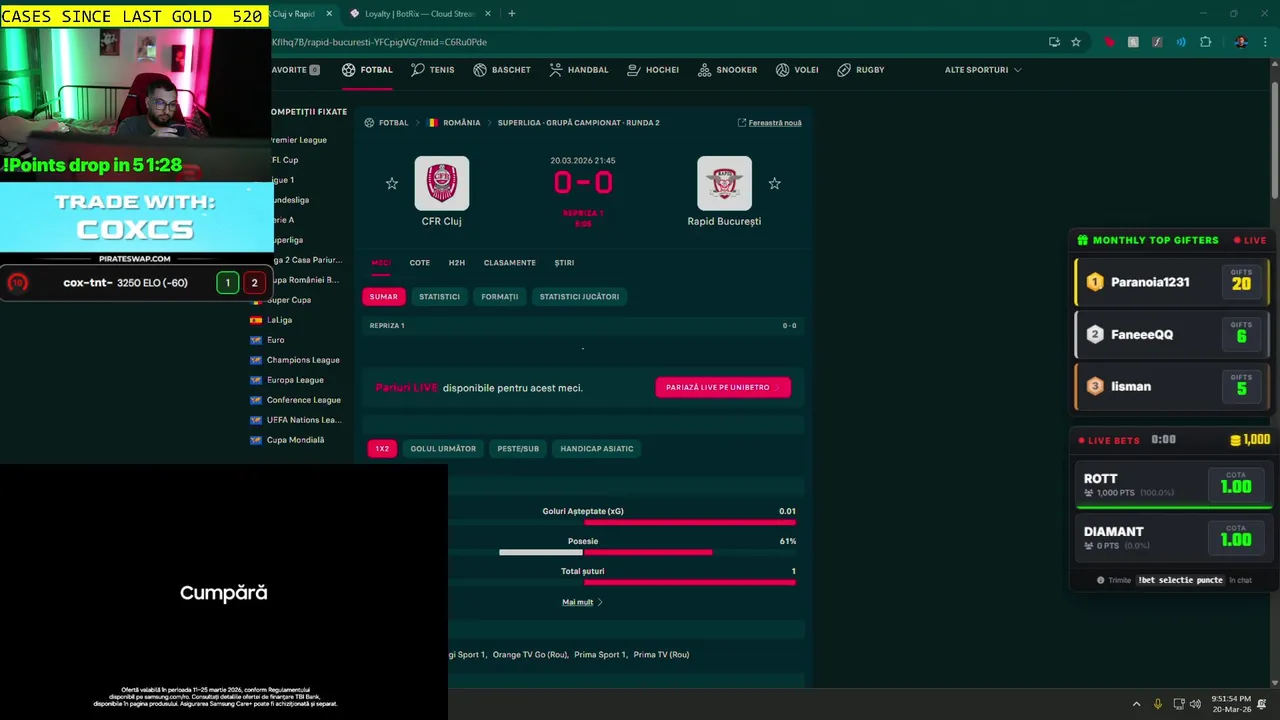This screenshot has height=720, width=1280.
Task: Expand statistics with Mai mult
Action: pos(582,602)
